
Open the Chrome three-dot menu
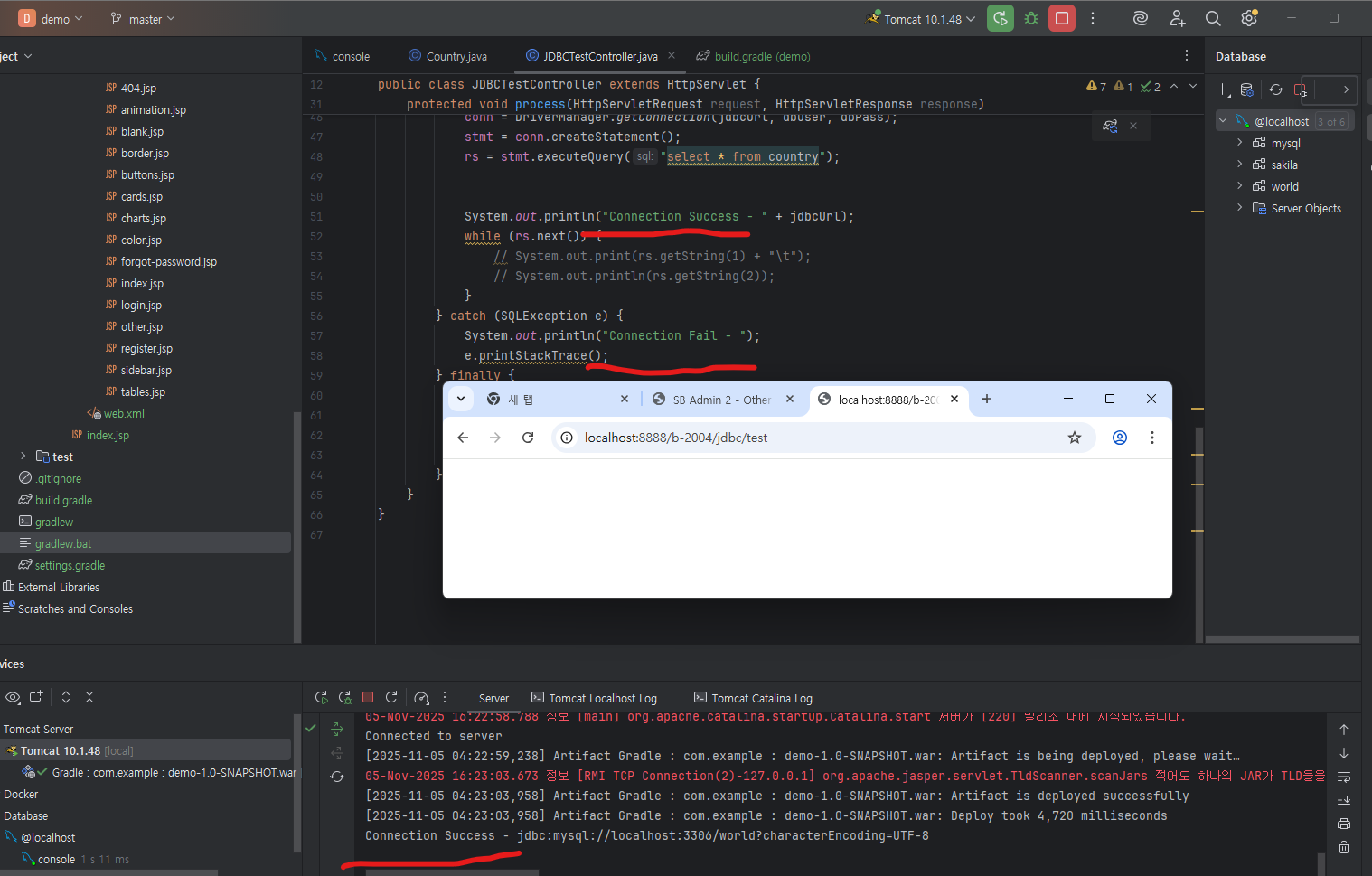1152,438
